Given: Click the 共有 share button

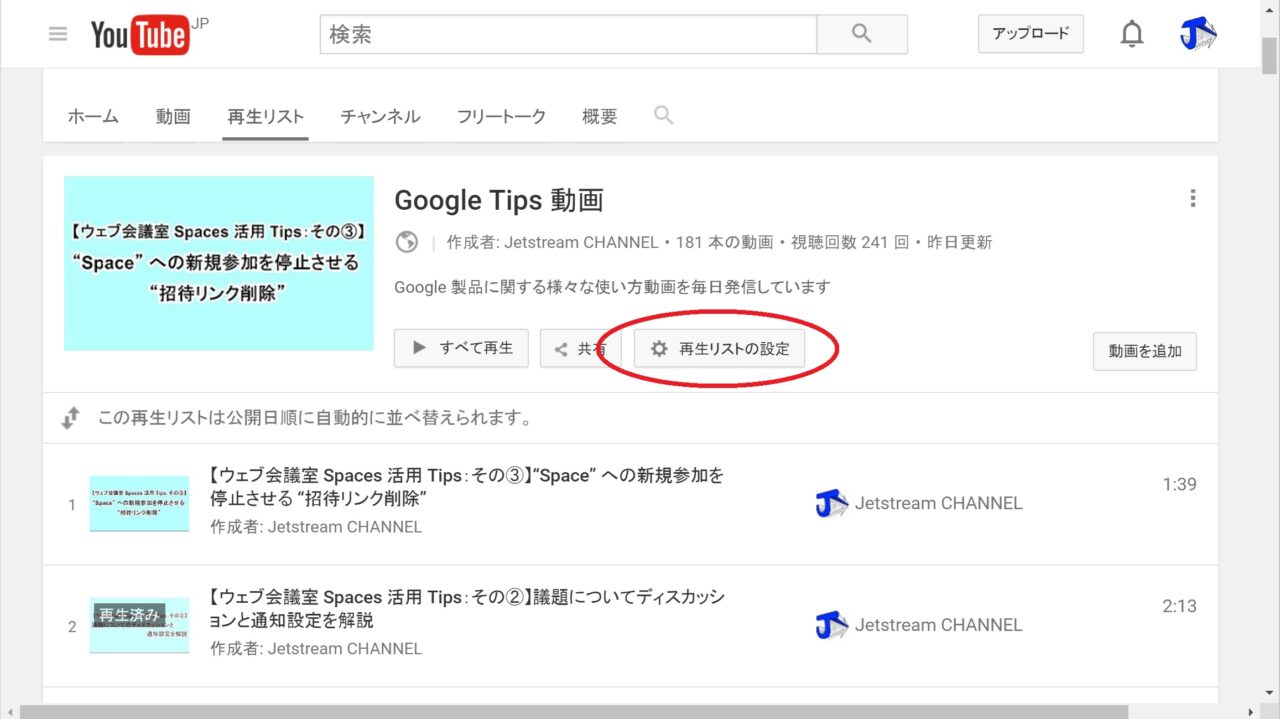Looking at the screenshot, I should [x=580, y=349].
